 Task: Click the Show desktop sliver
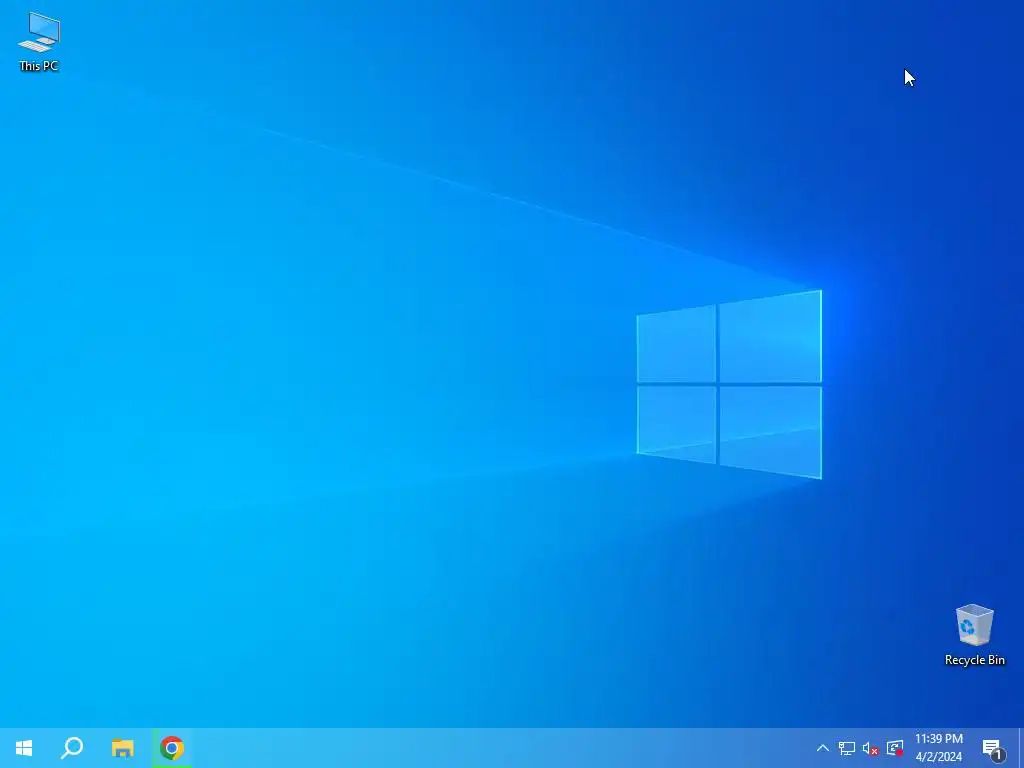click(x=1021, y=748)
